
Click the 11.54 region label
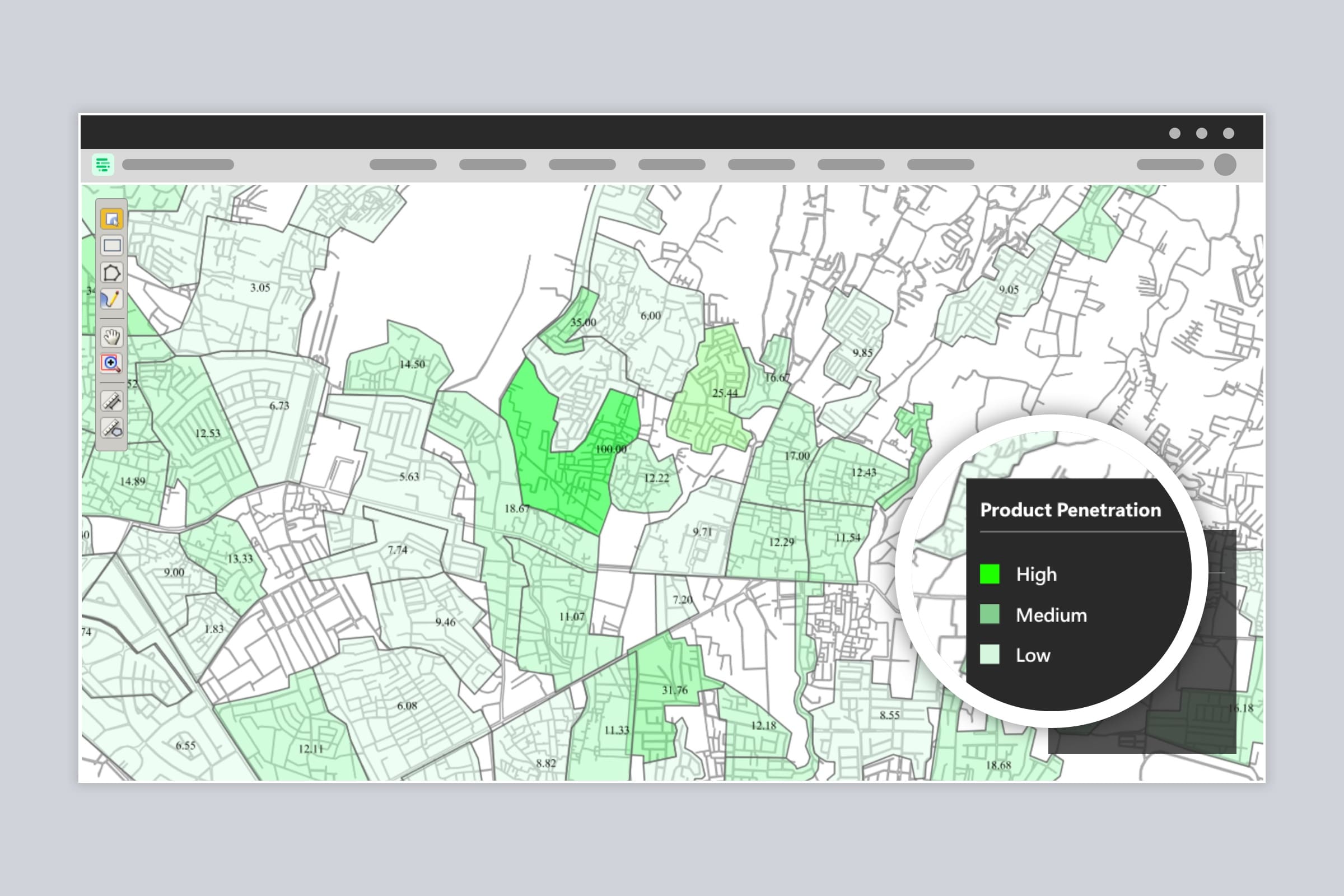[x=847, y=537]
